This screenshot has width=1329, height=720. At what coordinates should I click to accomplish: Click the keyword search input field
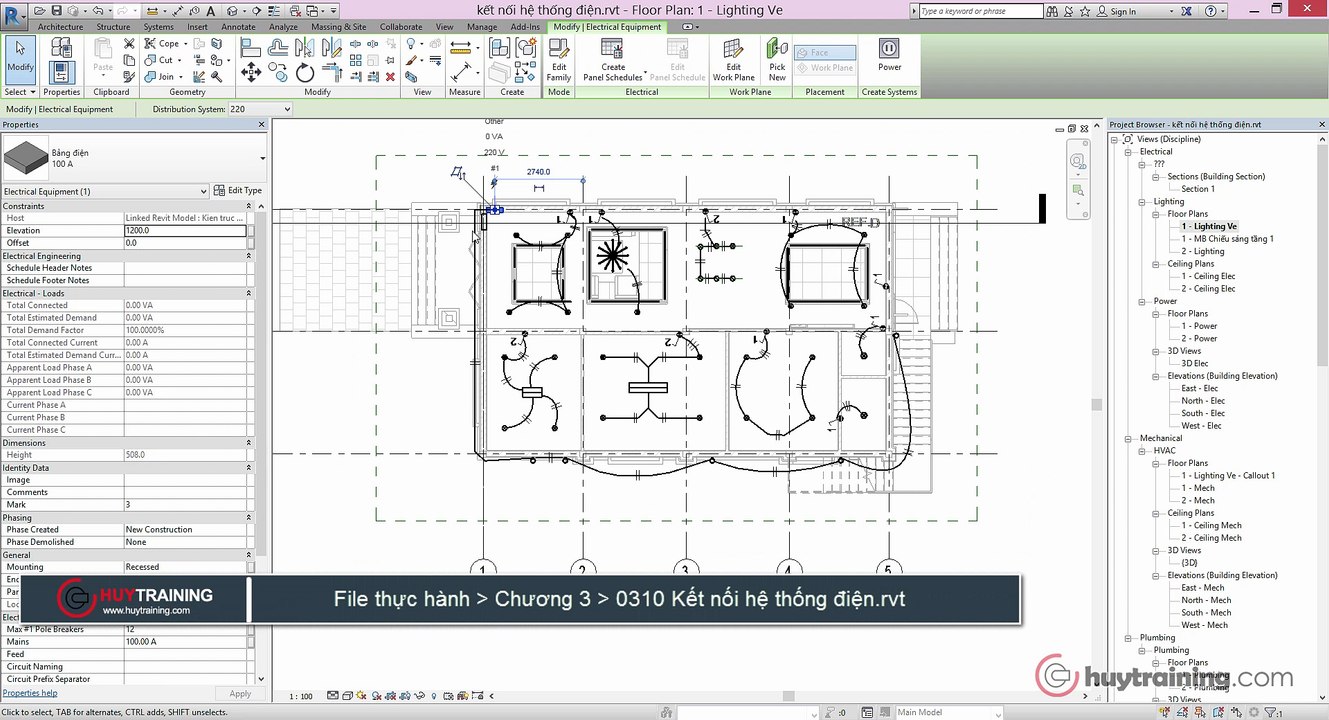983,11
